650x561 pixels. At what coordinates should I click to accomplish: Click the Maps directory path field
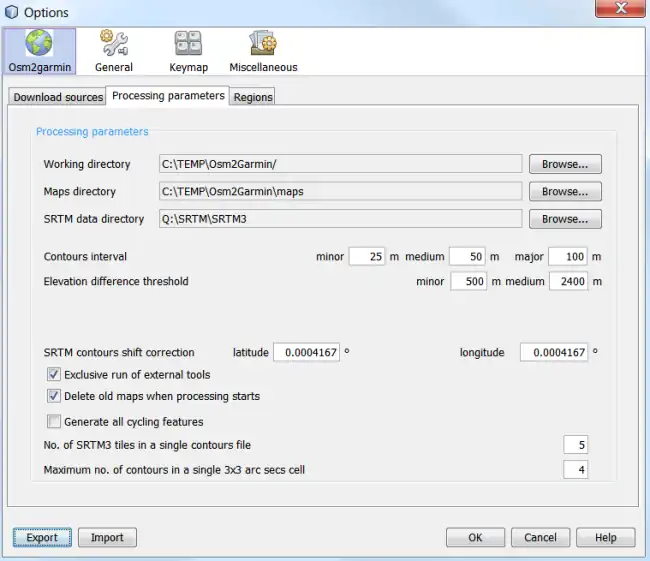tap(340, 192)
